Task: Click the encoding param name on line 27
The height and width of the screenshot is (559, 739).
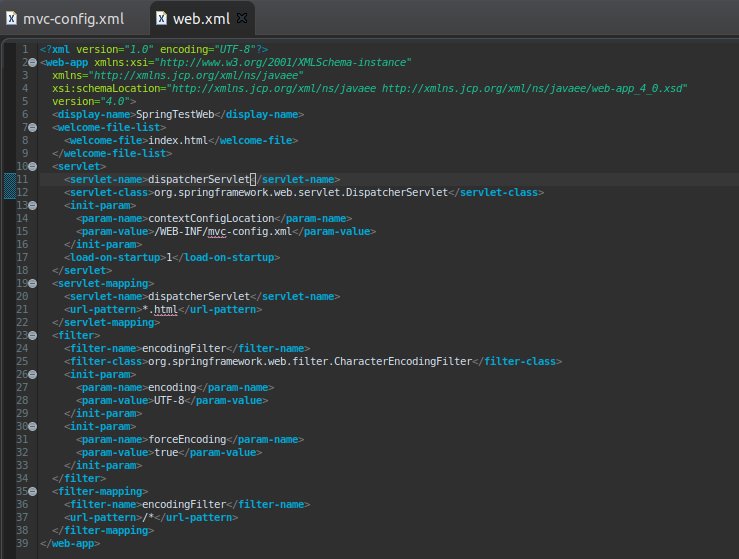Action: pyautogui.click(x=172, y=387)
